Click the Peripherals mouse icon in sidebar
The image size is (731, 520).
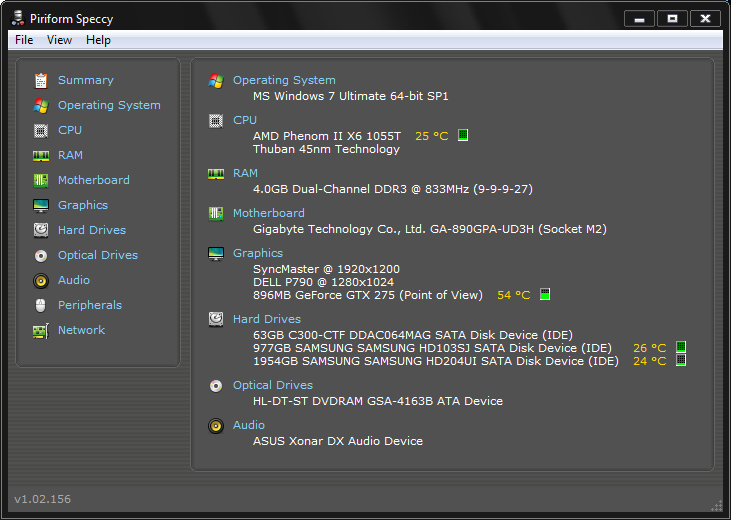[x=41, y=306]
